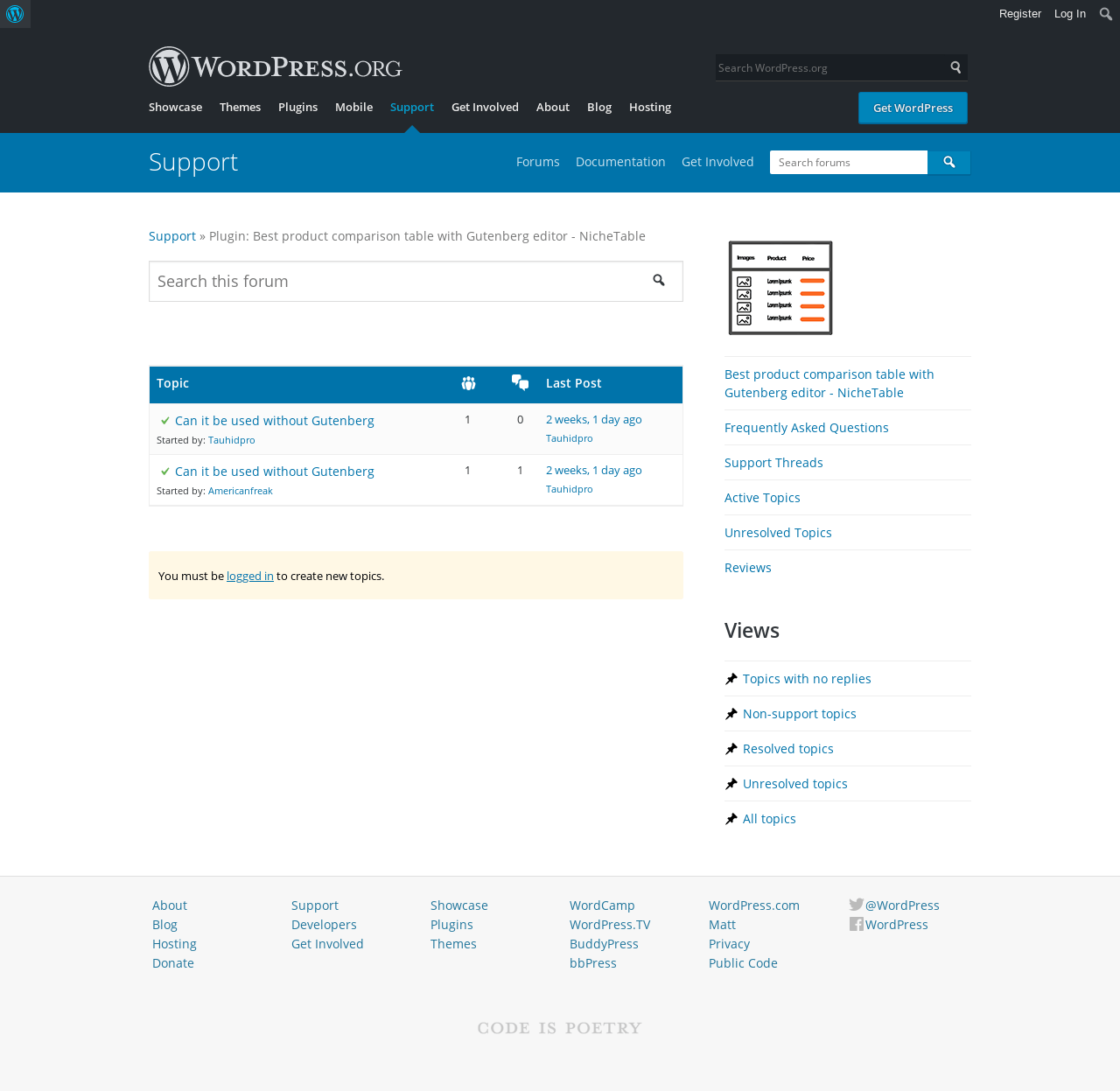Focus the Search forums input field
Viewport: 1120px width, 1091px height.
tap(849, 162)
